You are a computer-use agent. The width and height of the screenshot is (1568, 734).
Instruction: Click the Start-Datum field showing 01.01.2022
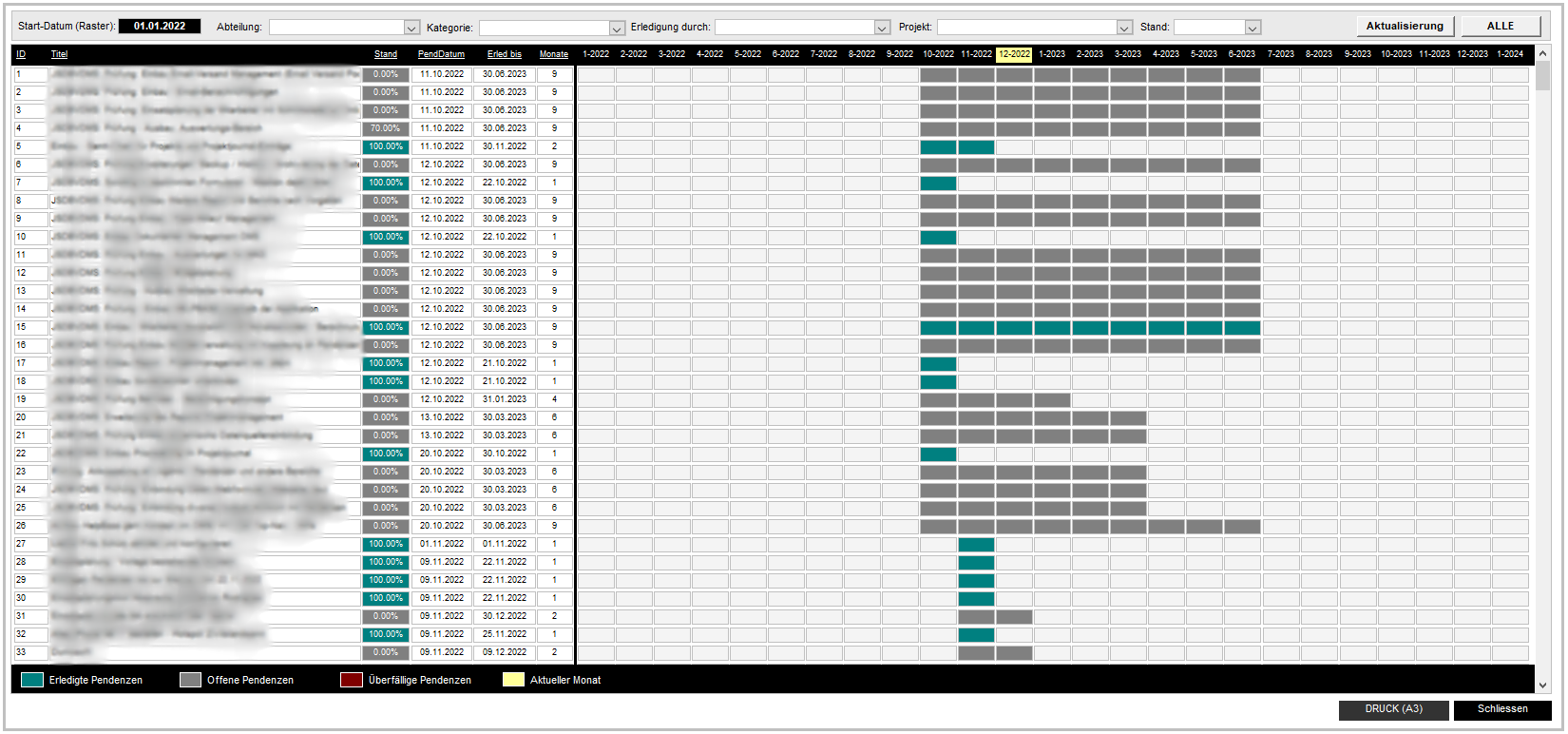160,27
